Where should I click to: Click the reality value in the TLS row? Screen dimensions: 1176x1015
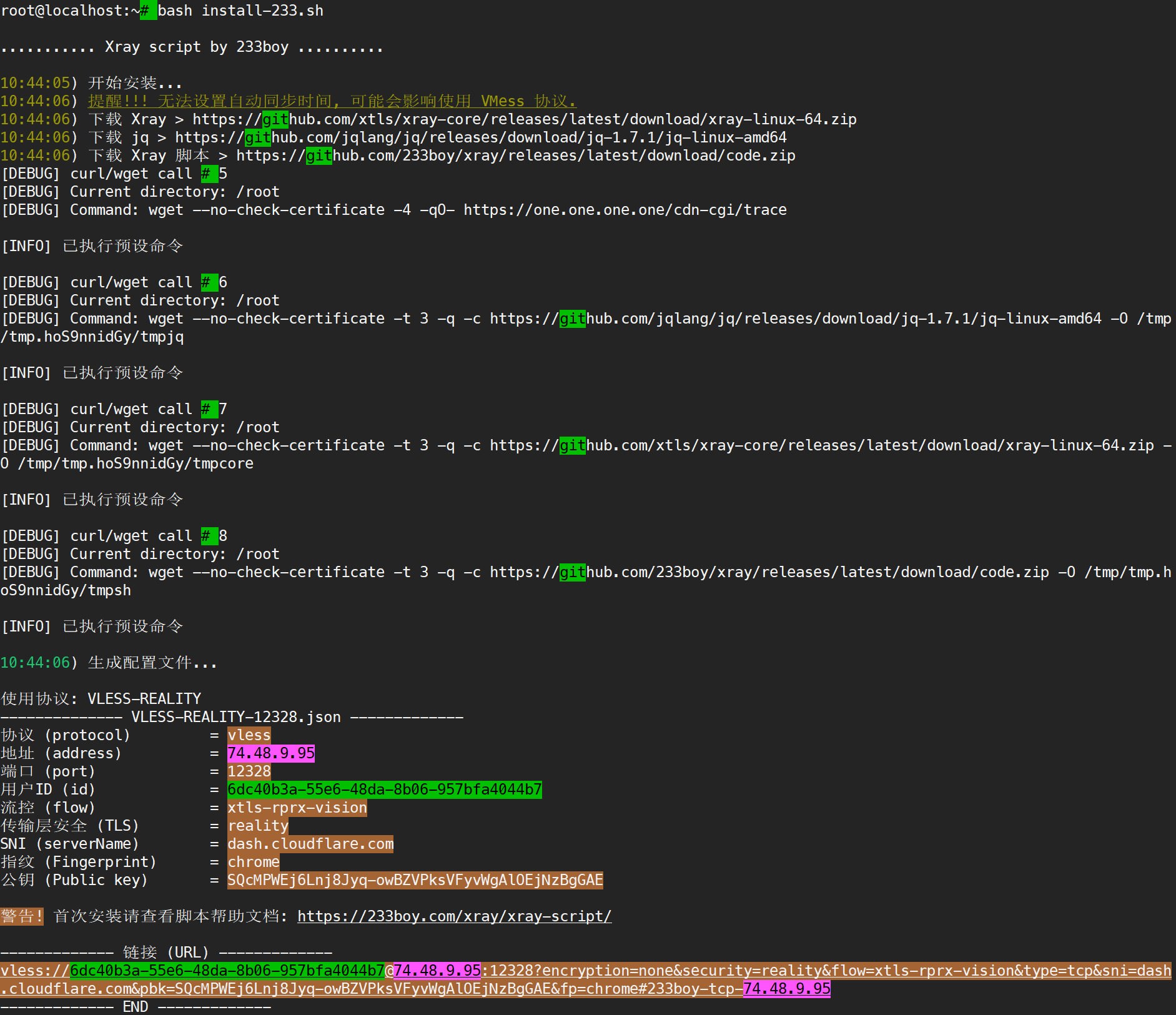(x=257, y=826)
